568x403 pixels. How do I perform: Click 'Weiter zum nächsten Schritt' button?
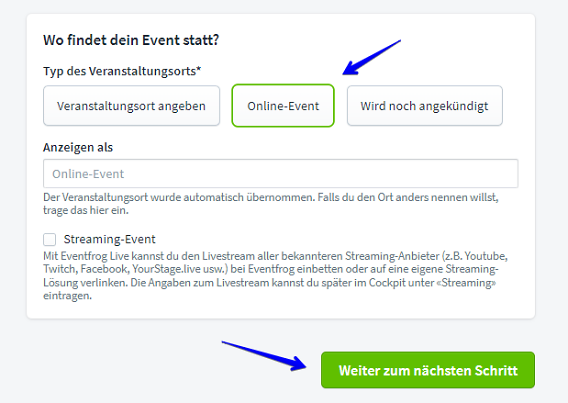428,370
